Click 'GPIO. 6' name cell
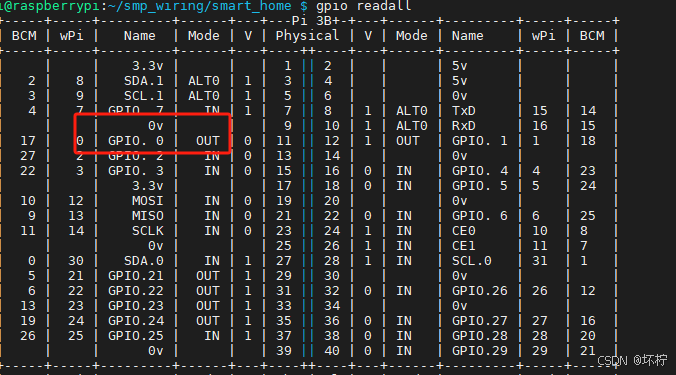Viewport: 676px width, 375px height. click(x=479, y=216)
